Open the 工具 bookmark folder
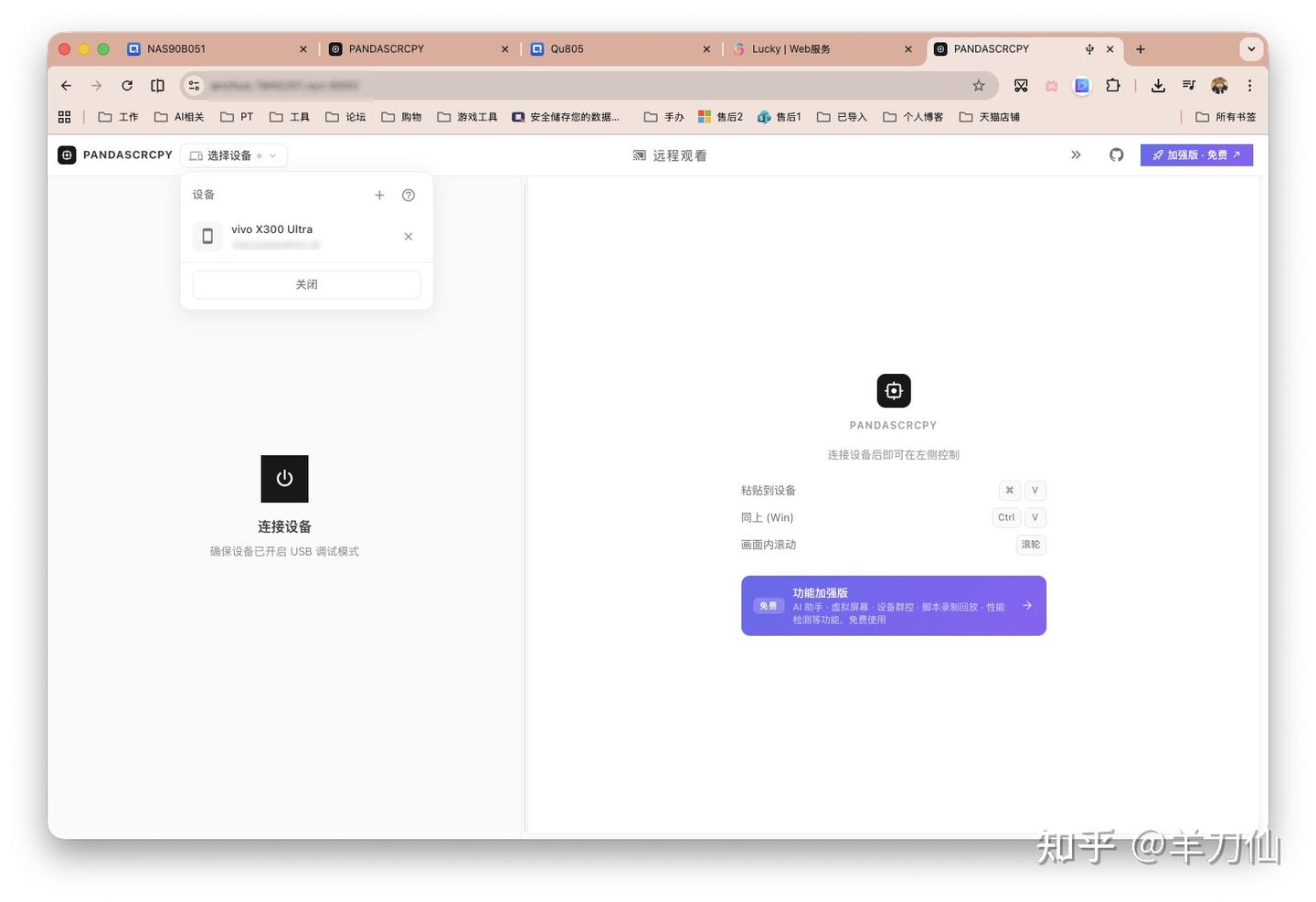This screenshot has height=902, width=1316. click(290, 117)
